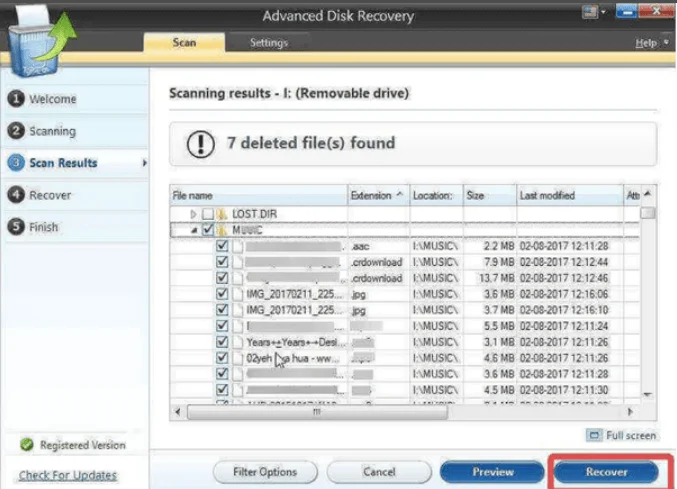Open dropdown arrow next to the flag icon

(604, 12)
